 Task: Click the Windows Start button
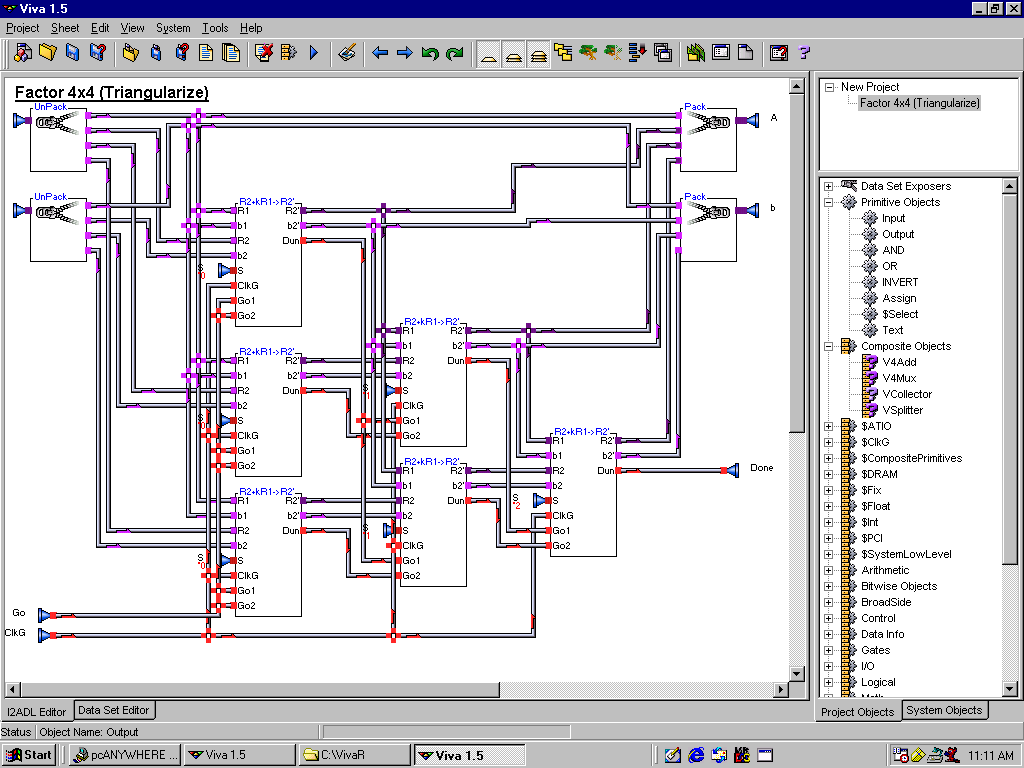click(x=29, y=755)
